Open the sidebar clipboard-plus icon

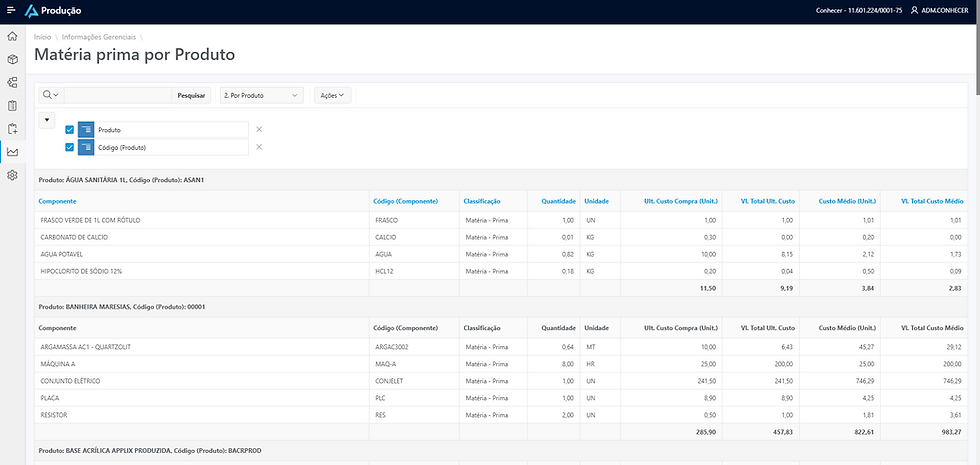(12, 129)
